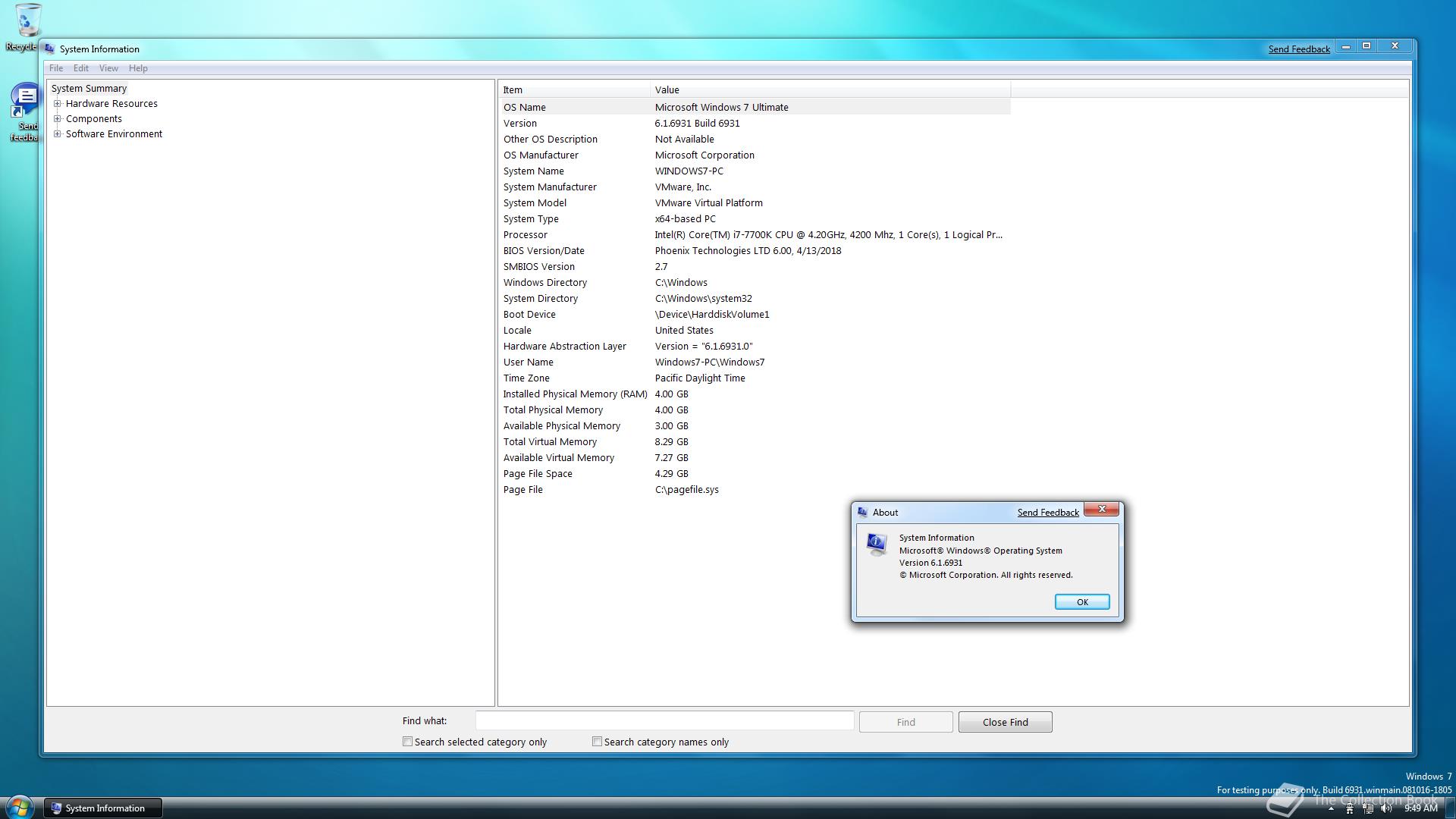This screenshot has height=819, width=1456.
Task: Select Software Environment tree label
Action: [x=114, y=134]
